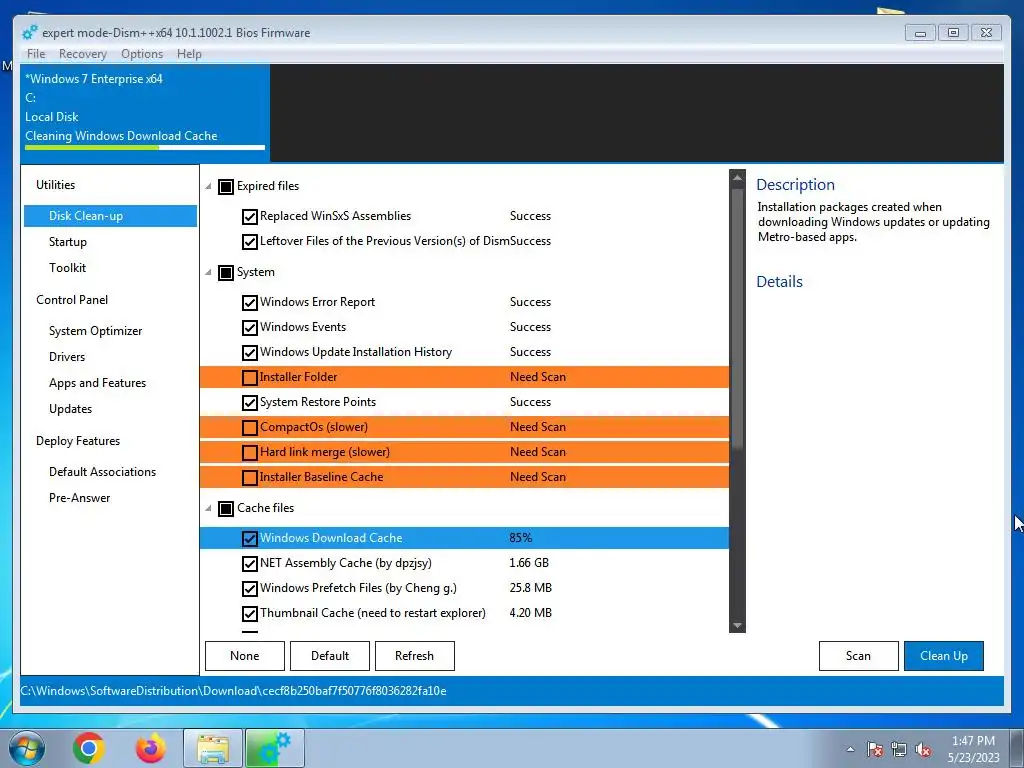
Task: Click Need Scan status for Installer Folder
Action: coord(538,377)
